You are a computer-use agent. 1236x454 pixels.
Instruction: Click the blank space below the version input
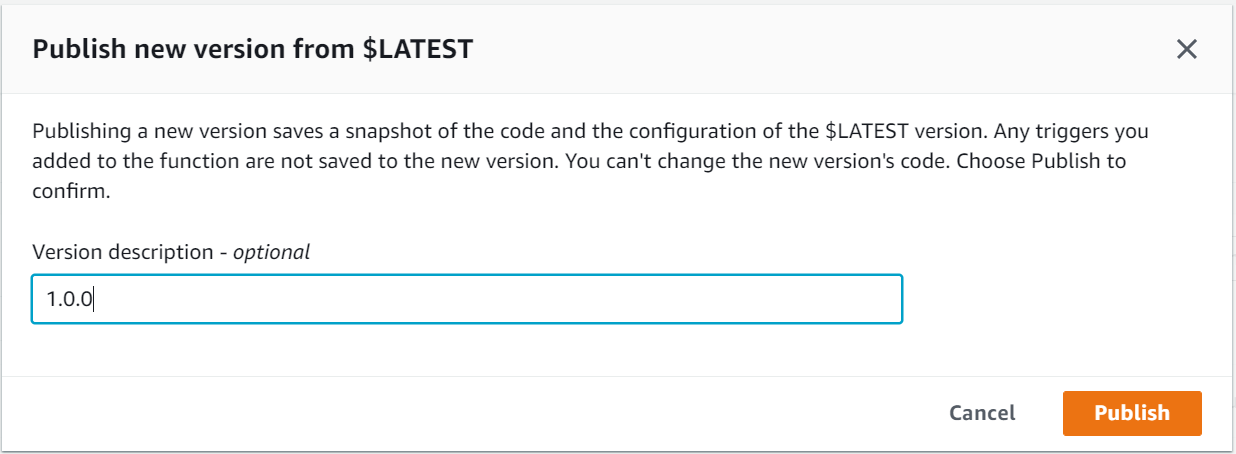coord(466,349)
